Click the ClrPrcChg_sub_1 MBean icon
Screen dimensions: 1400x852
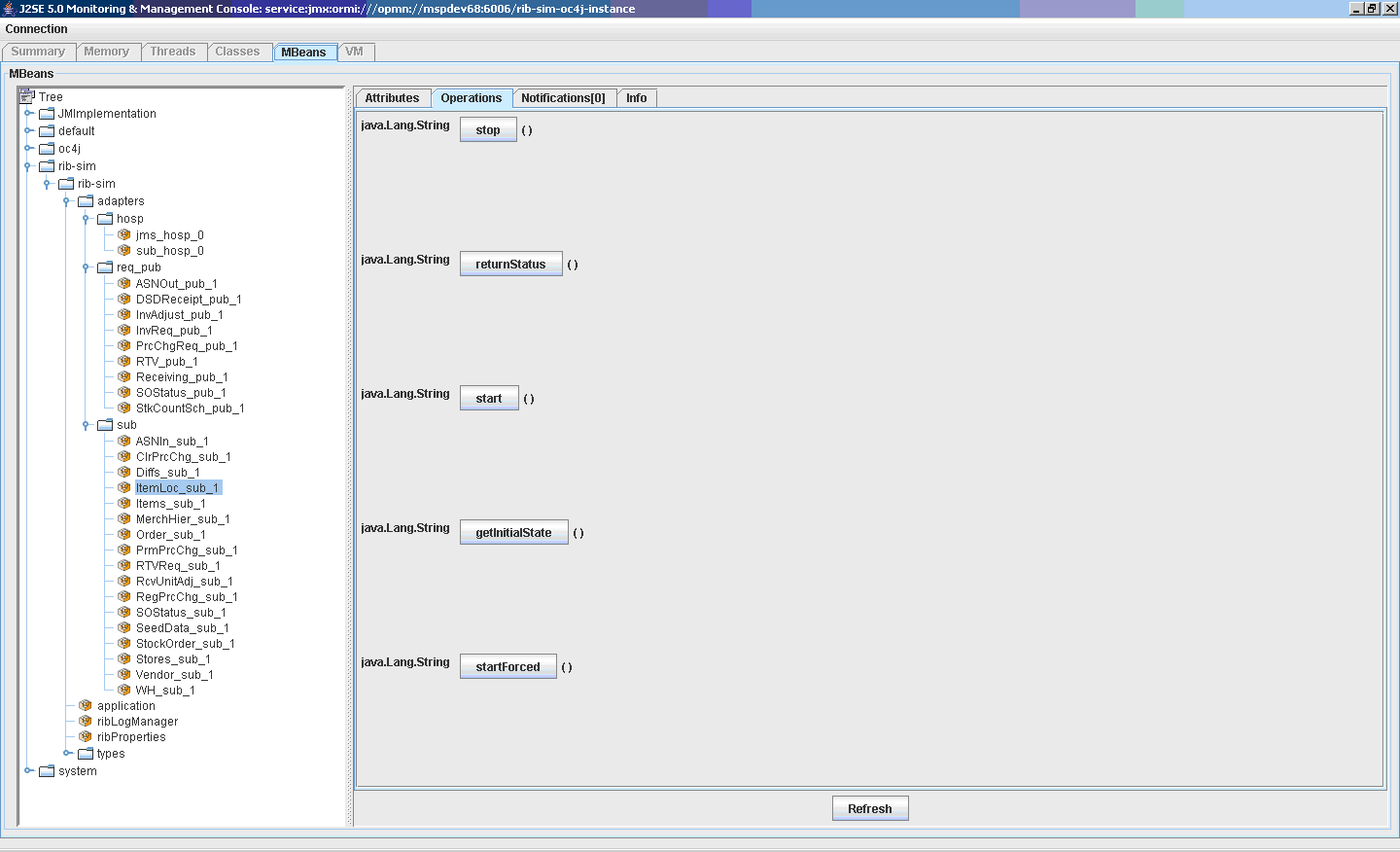124,456
